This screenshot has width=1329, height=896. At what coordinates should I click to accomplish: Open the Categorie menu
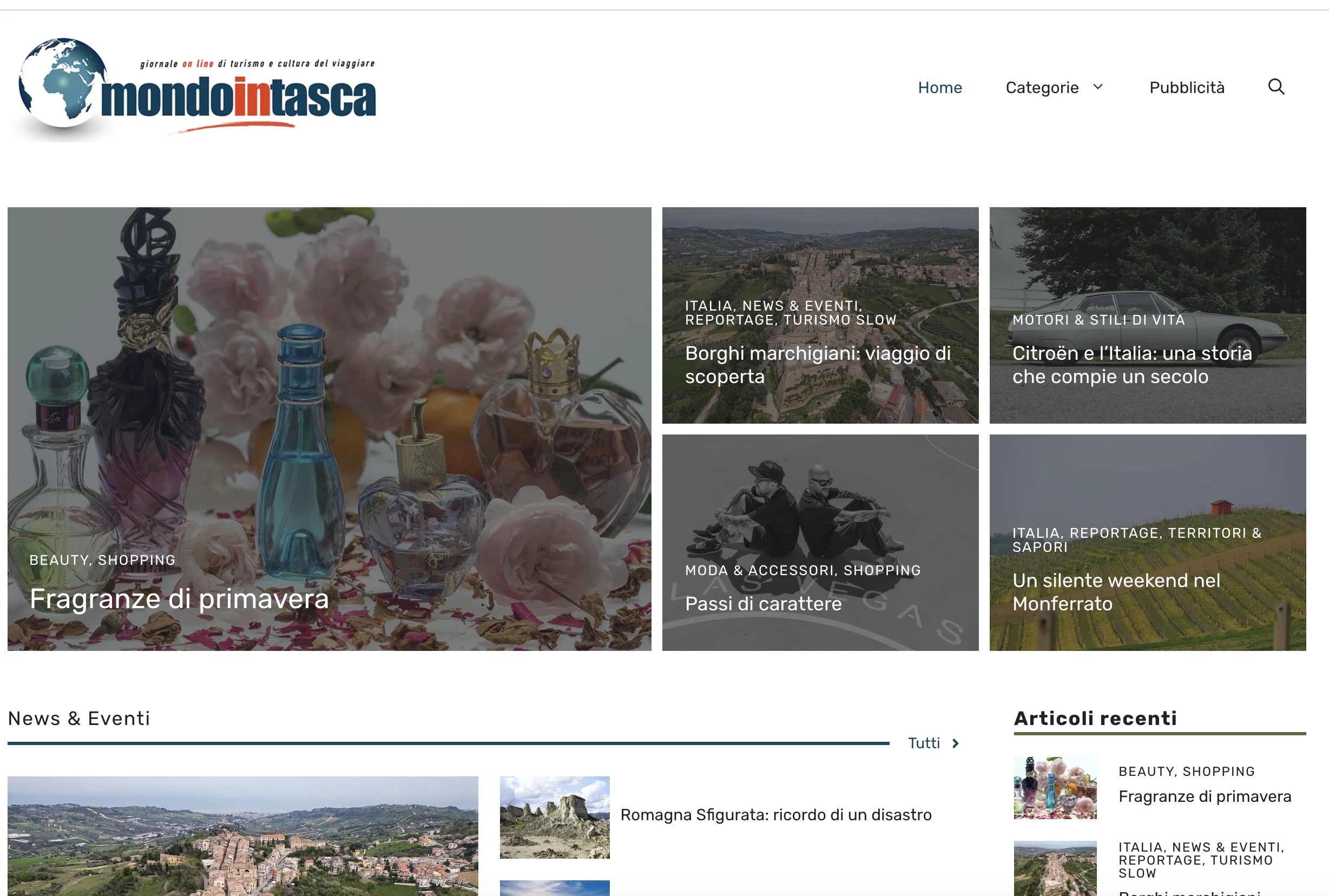(x=1042, y=88)
